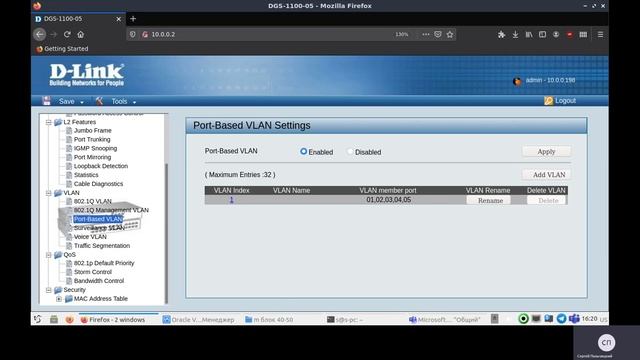Viewport: 640px width, 360px height.
Task: Click the Logout key icon
Action: pos(548,101)
